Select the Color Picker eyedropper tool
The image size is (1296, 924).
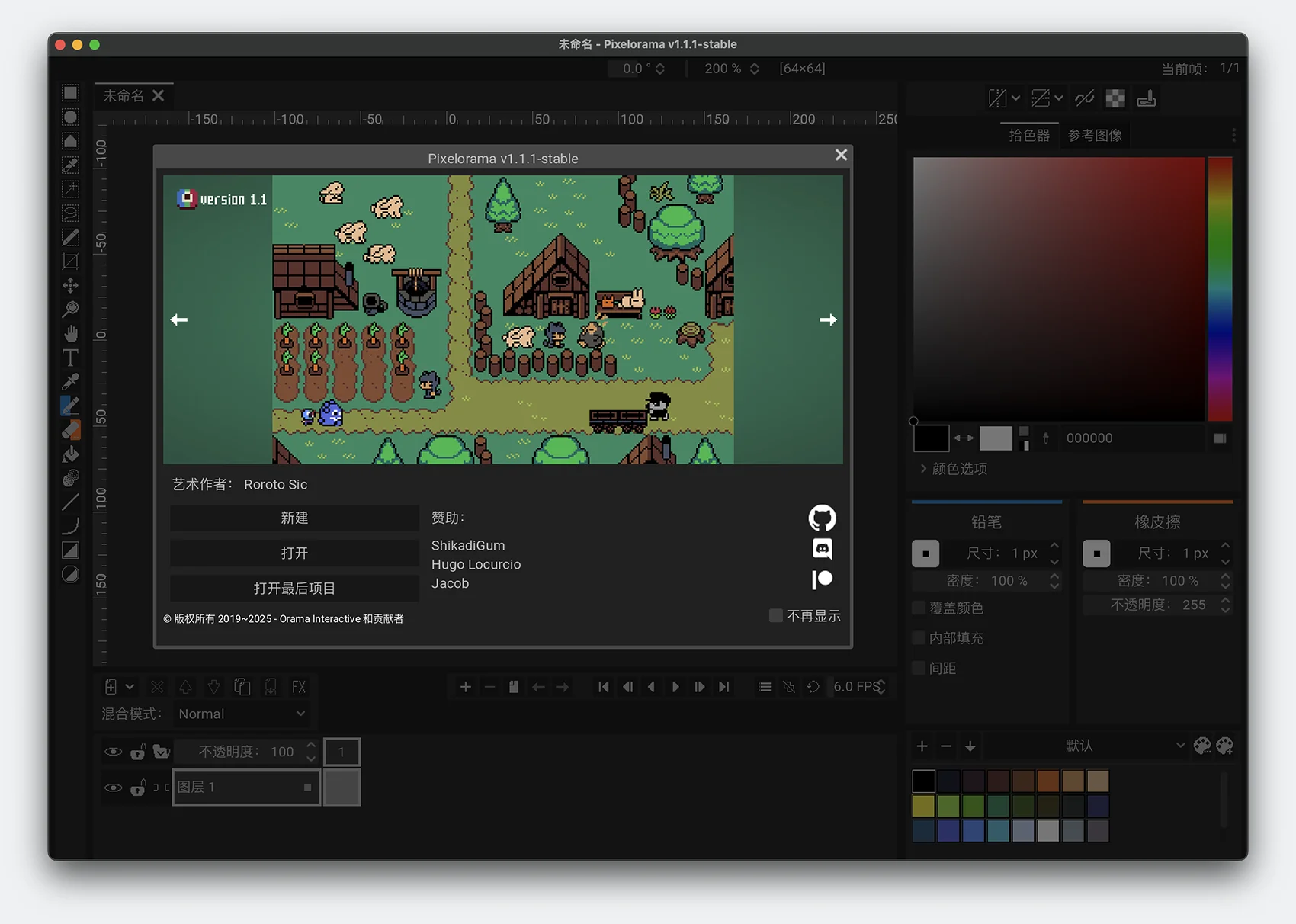70,381
